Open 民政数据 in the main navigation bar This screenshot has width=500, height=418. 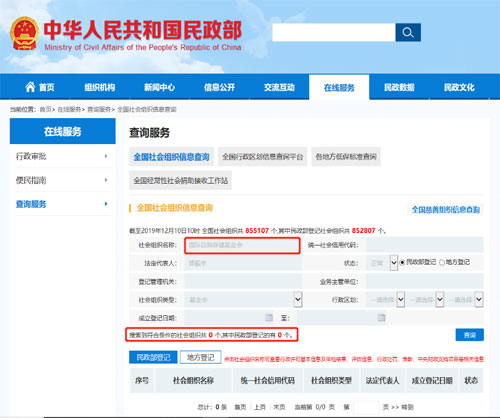coord(399,87)
